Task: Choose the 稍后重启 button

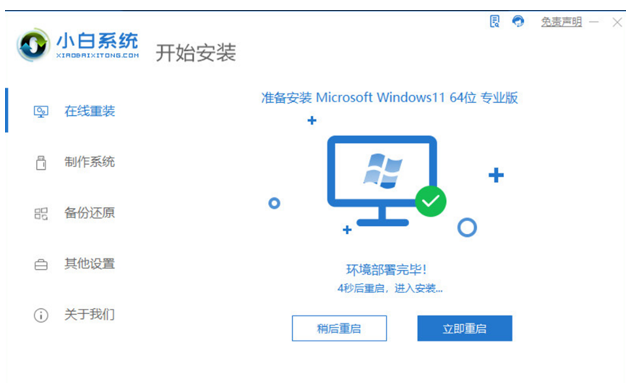Action: tap(339, 328)
